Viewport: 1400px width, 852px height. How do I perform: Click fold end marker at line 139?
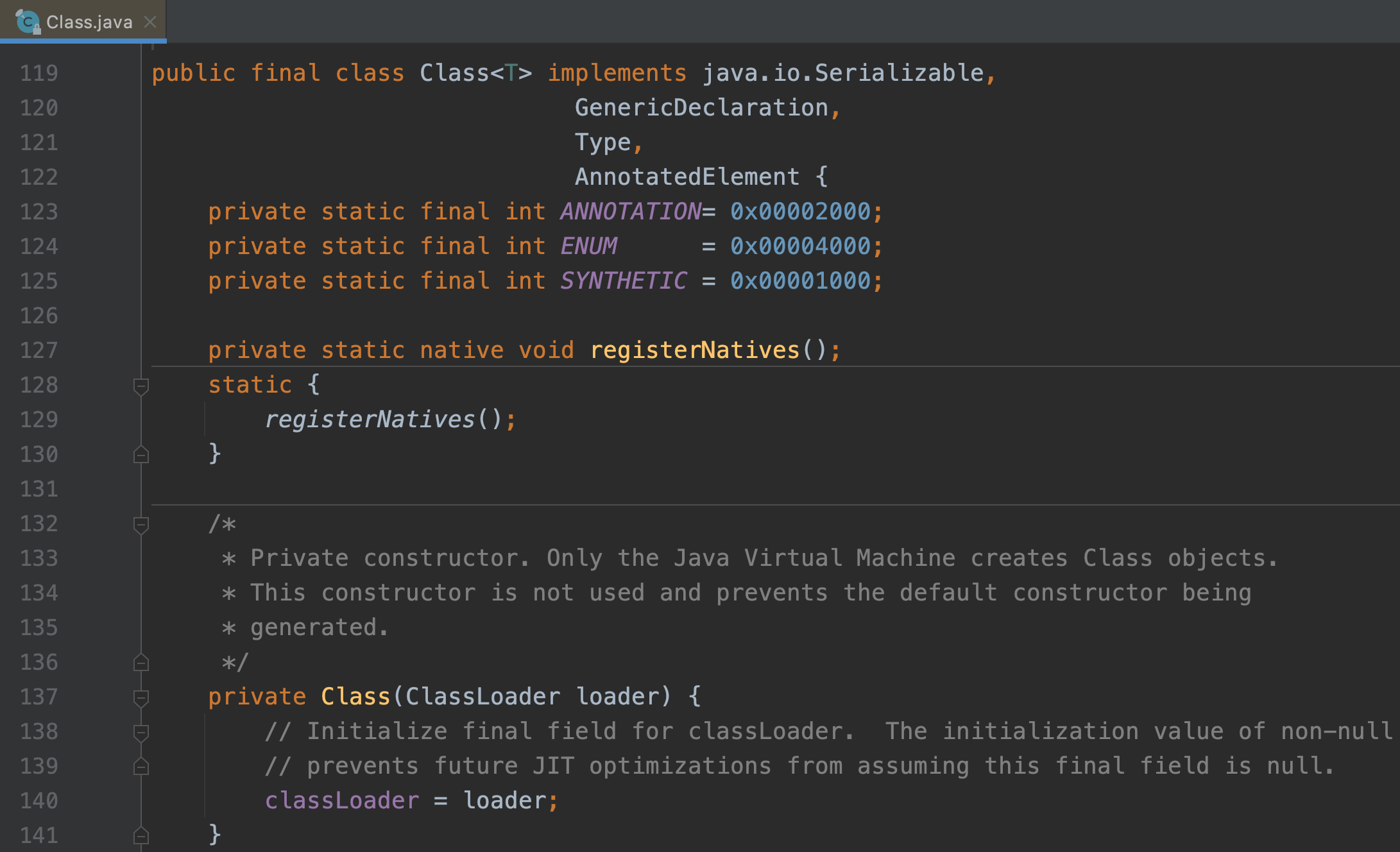tap(141, 767)
